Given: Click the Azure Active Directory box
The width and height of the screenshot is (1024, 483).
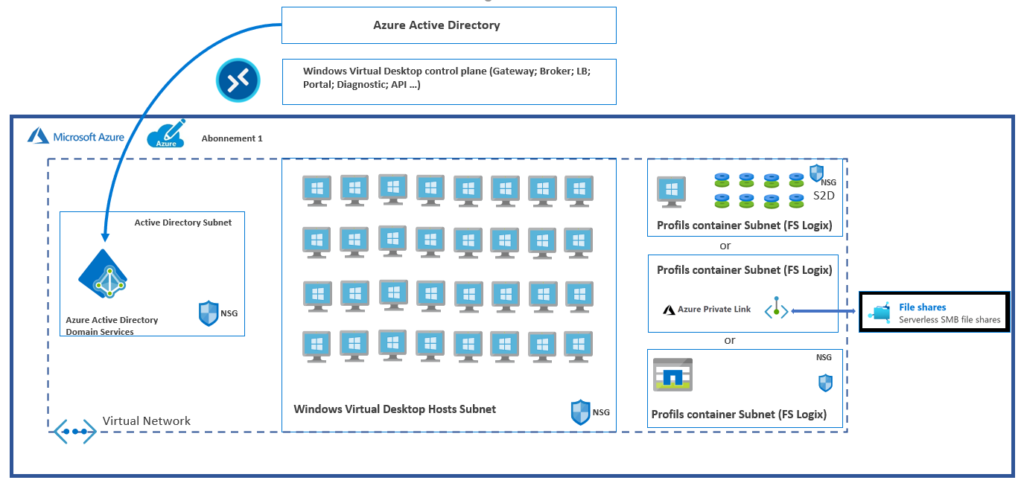Looking at the screenshot, I should point(449,25).
